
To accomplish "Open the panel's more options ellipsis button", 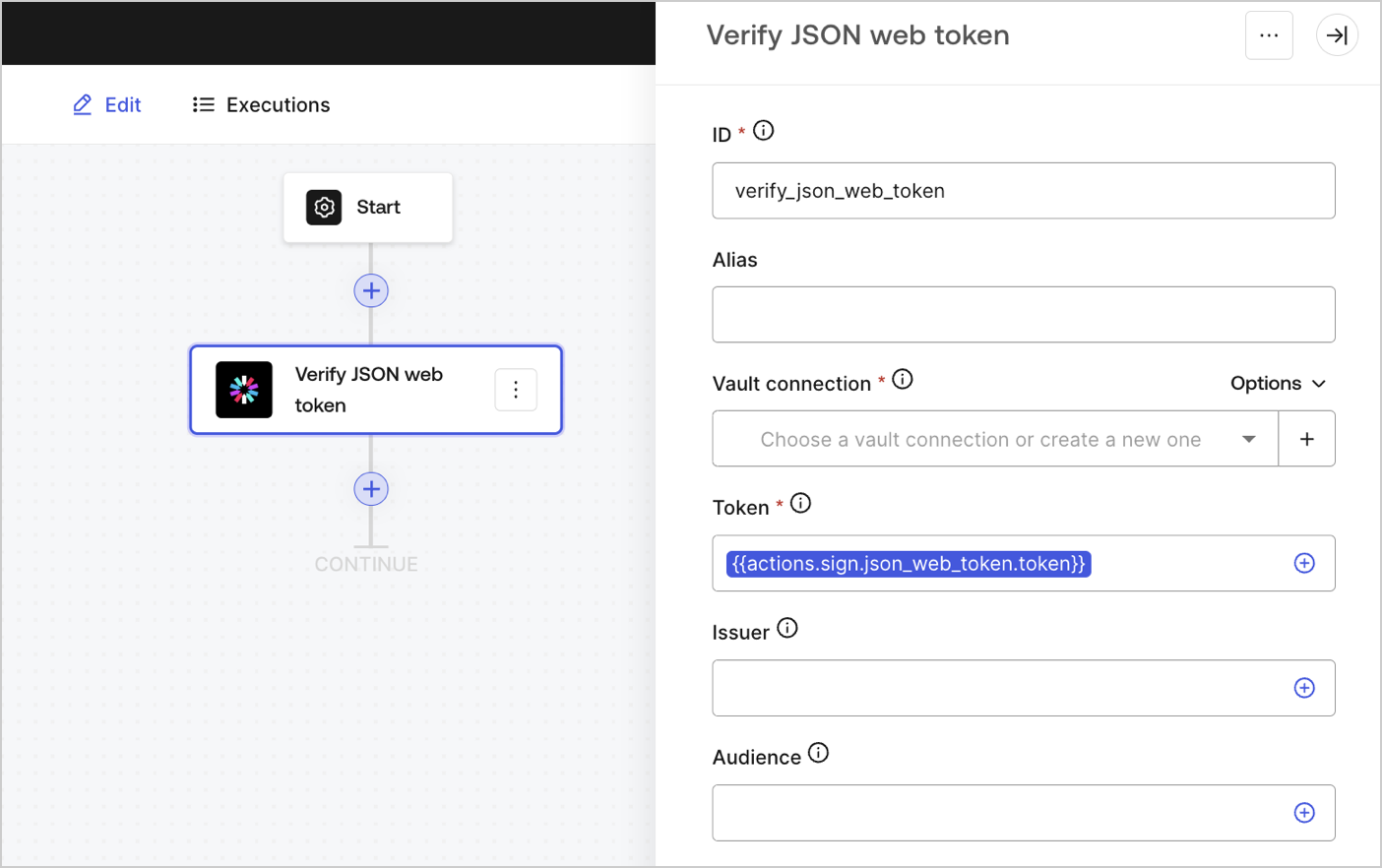I will pyautogui.click(x=1269, y=35).
